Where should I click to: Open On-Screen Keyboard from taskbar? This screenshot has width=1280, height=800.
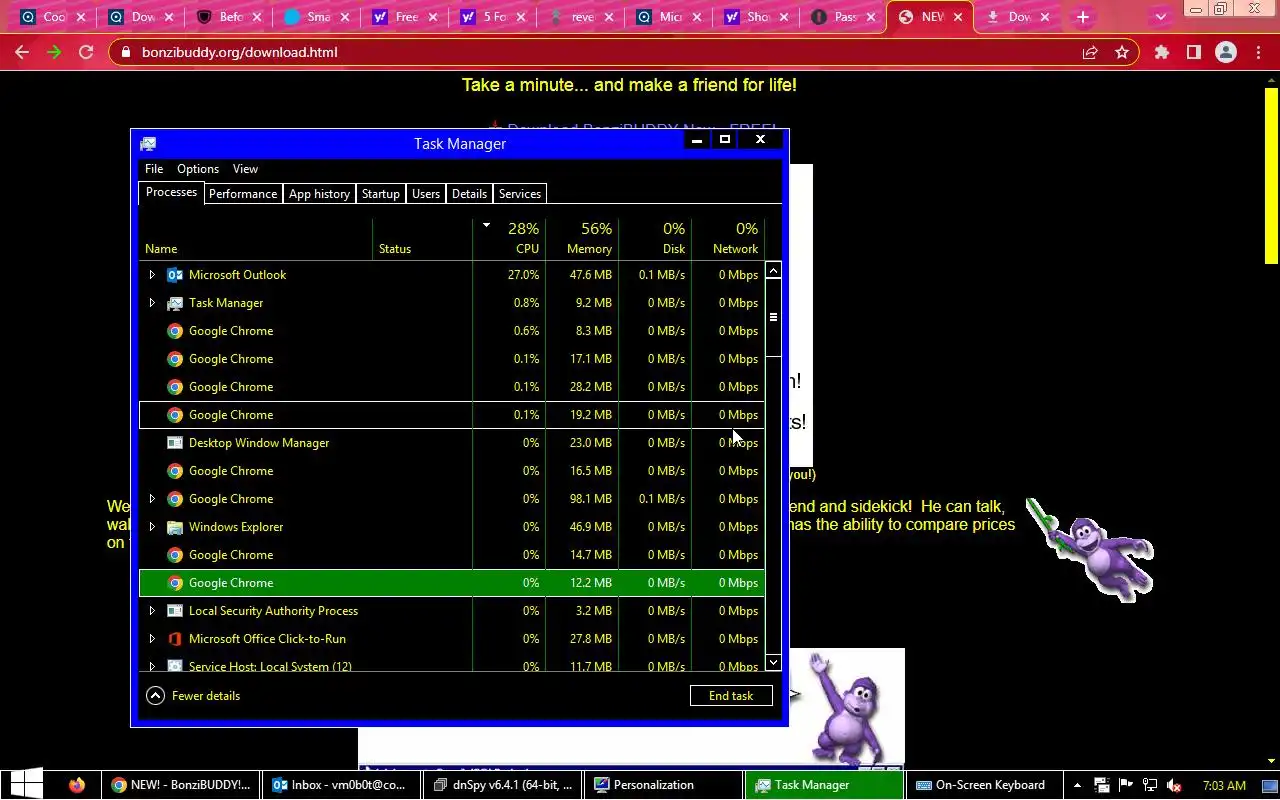coord(985,785)
